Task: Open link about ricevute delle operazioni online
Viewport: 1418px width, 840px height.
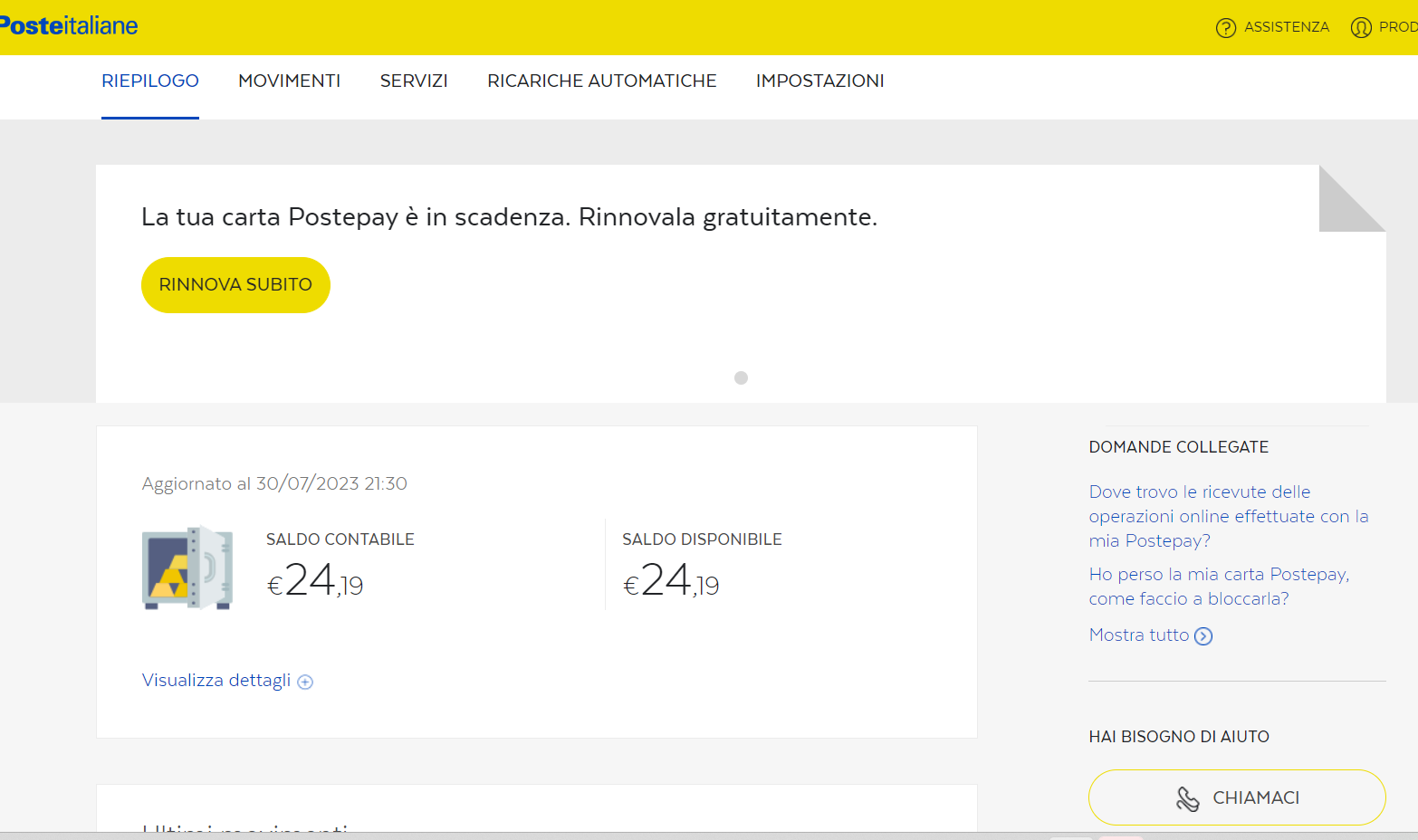Action: 1227,516
